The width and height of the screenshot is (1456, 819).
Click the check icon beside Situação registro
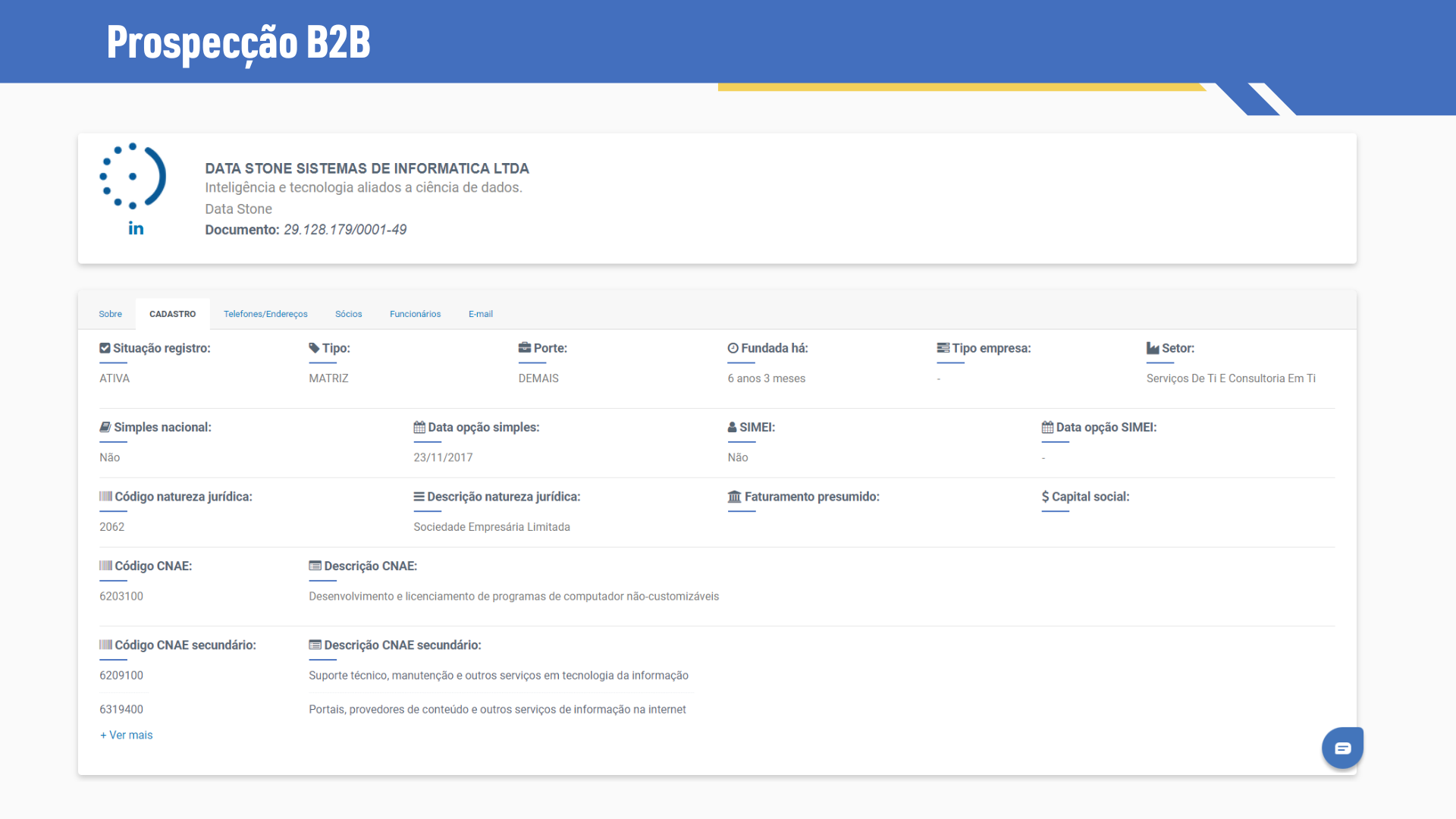(x=105, y=348)
